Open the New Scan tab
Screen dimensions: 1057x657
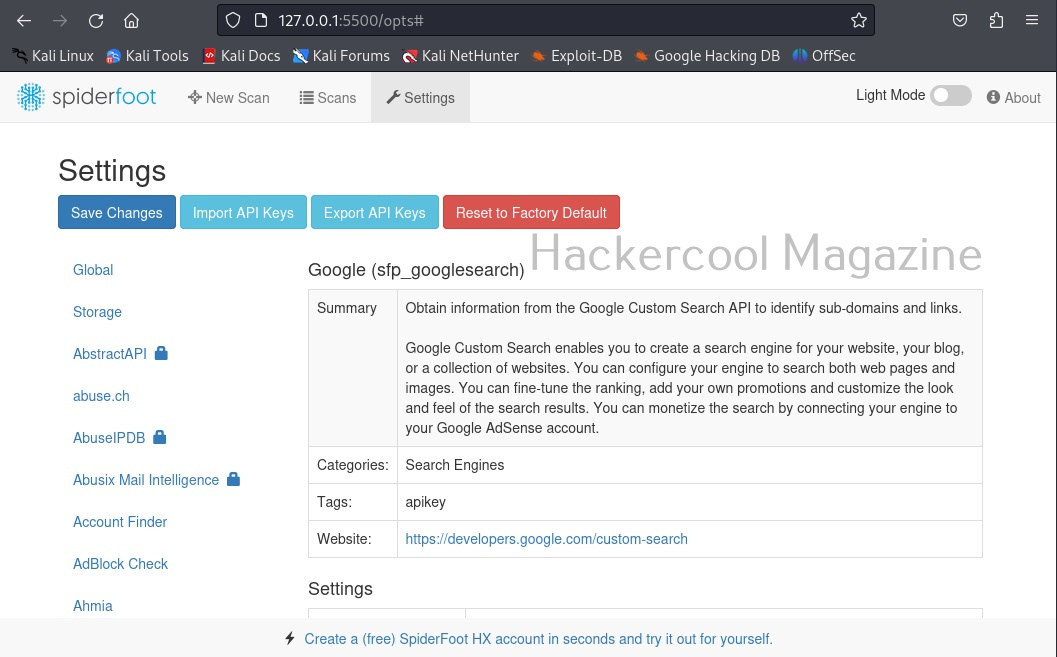(229, 98)
